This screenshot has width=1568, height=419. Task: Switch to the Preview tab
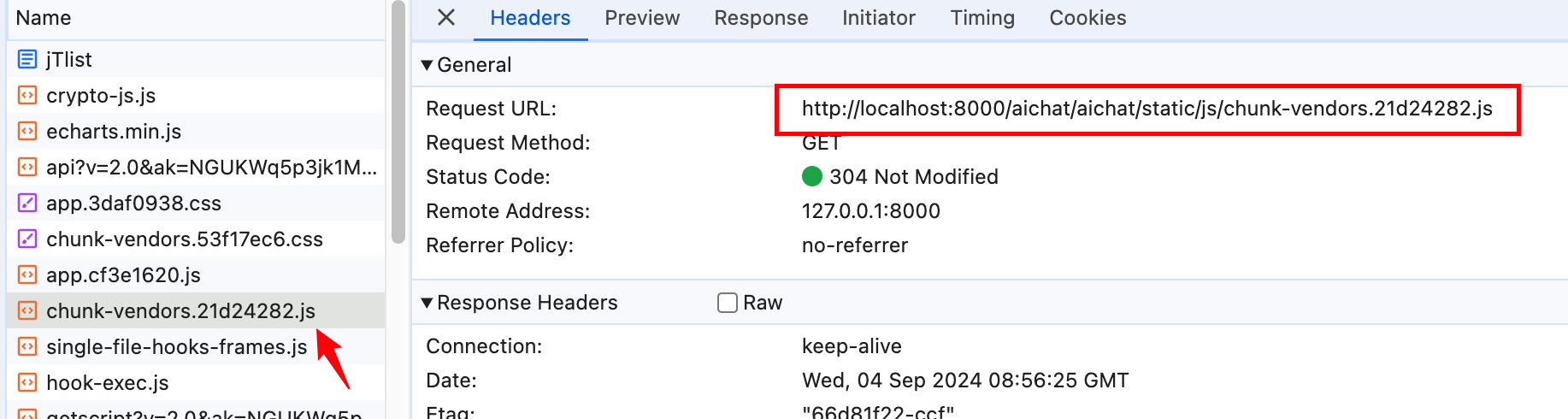click(x=642, y=18)
